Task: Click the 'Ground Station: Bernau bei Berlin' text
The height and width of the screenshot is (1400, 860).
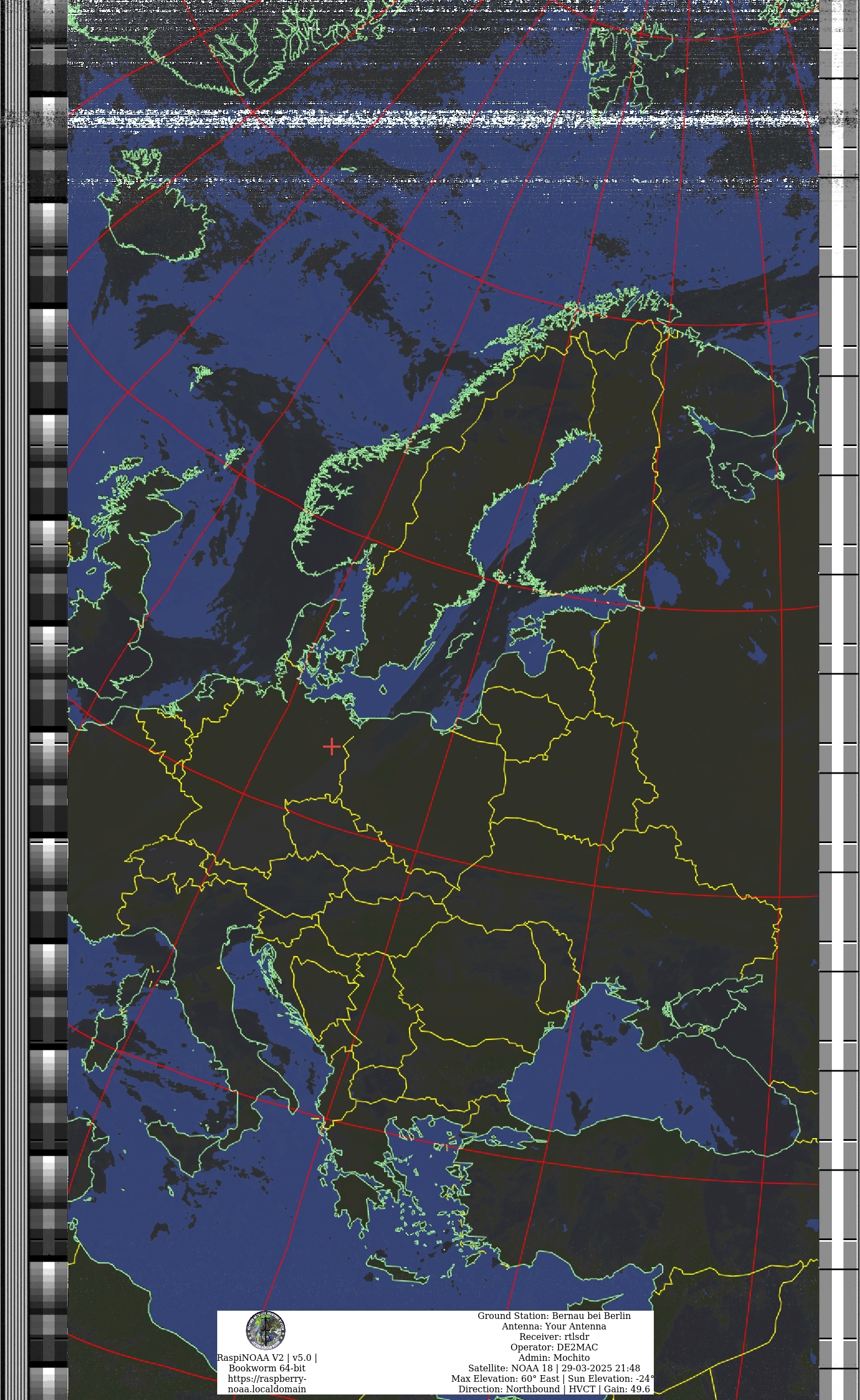Action: [554, 1316]
